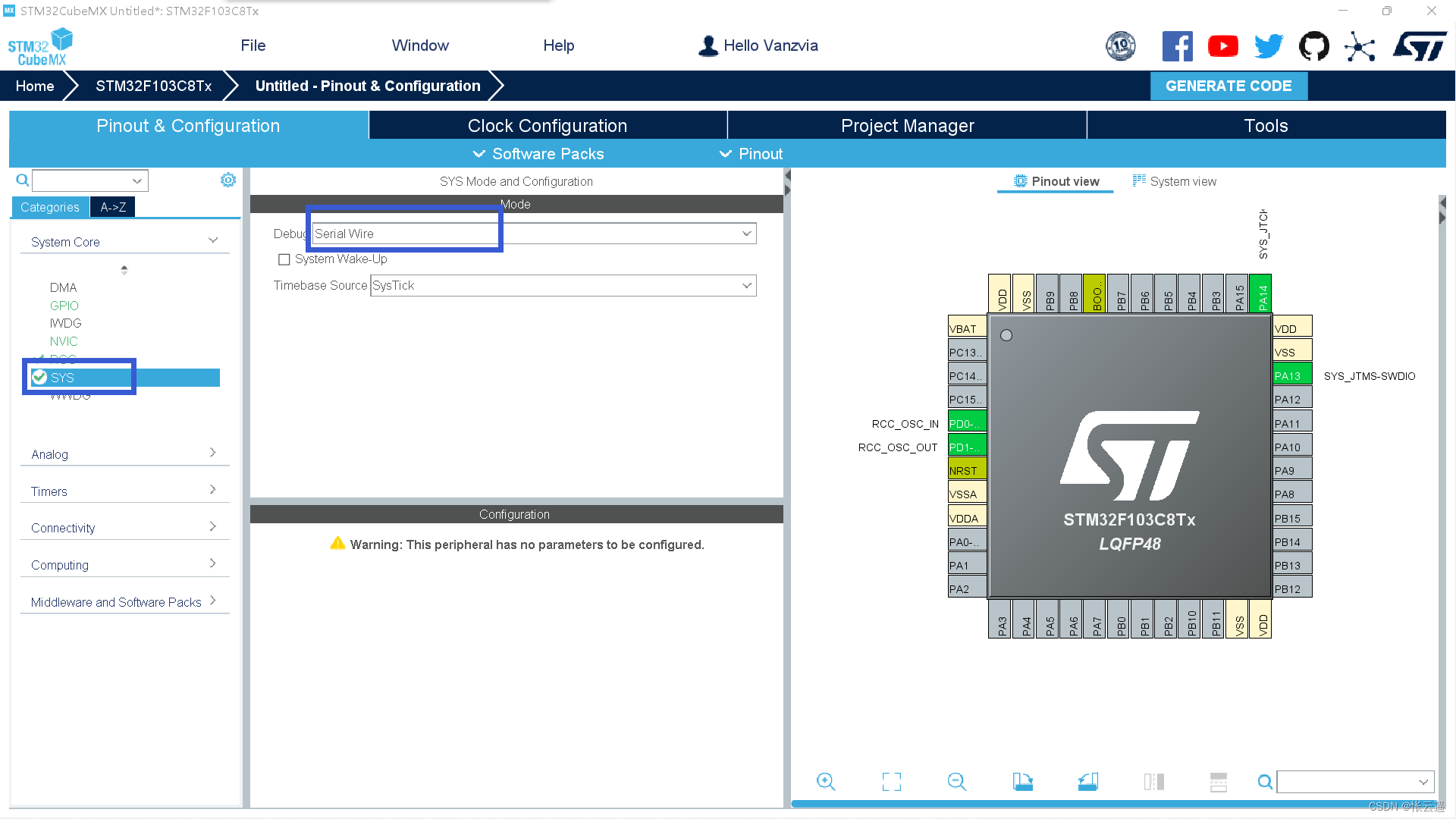Open the Clock Configuration tab
The image size is (1456, 819).
pos(547,126)
